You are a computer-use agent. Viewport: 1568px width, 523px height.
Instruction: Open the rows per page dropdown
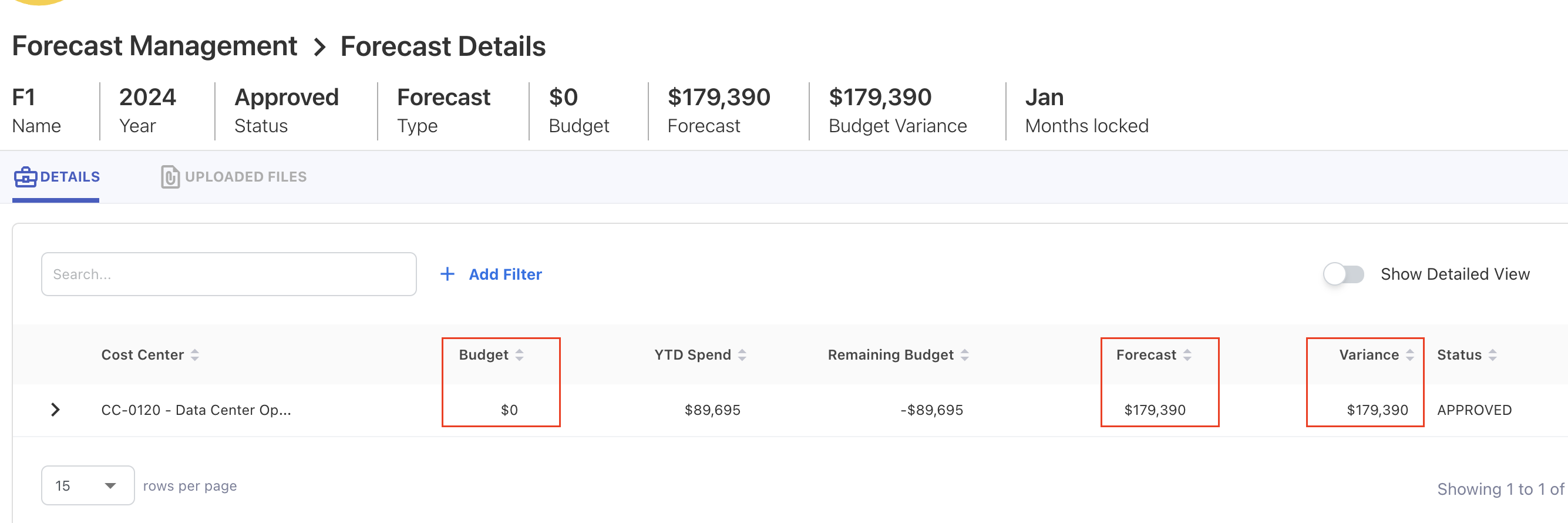[x=88, y=485]
